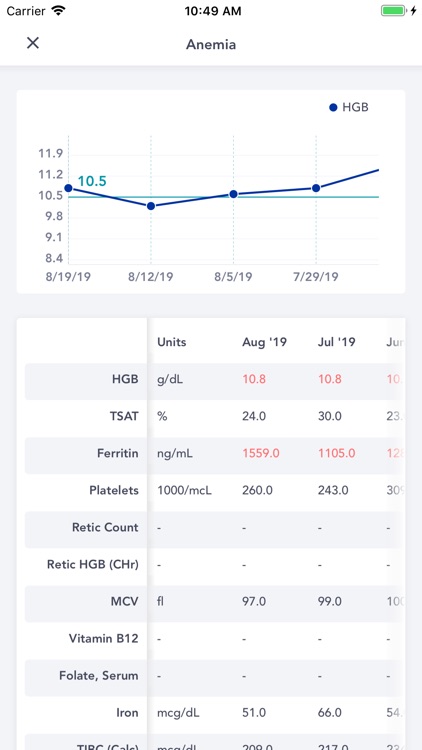The image size is (422, 750).
Task: Close the Anemia screen with X
Action: tap(33, 43)
